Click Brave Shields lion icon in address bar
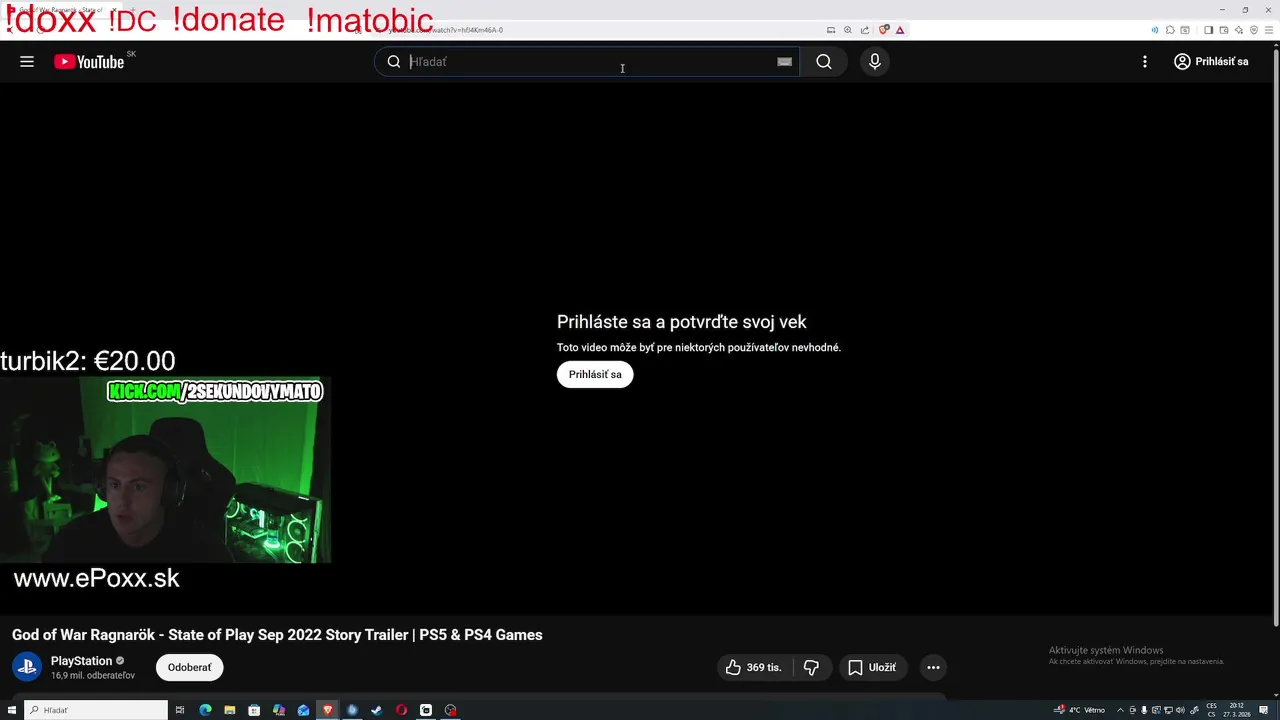The height and width of the screenshot is (720, 1280). pos(884,30)
